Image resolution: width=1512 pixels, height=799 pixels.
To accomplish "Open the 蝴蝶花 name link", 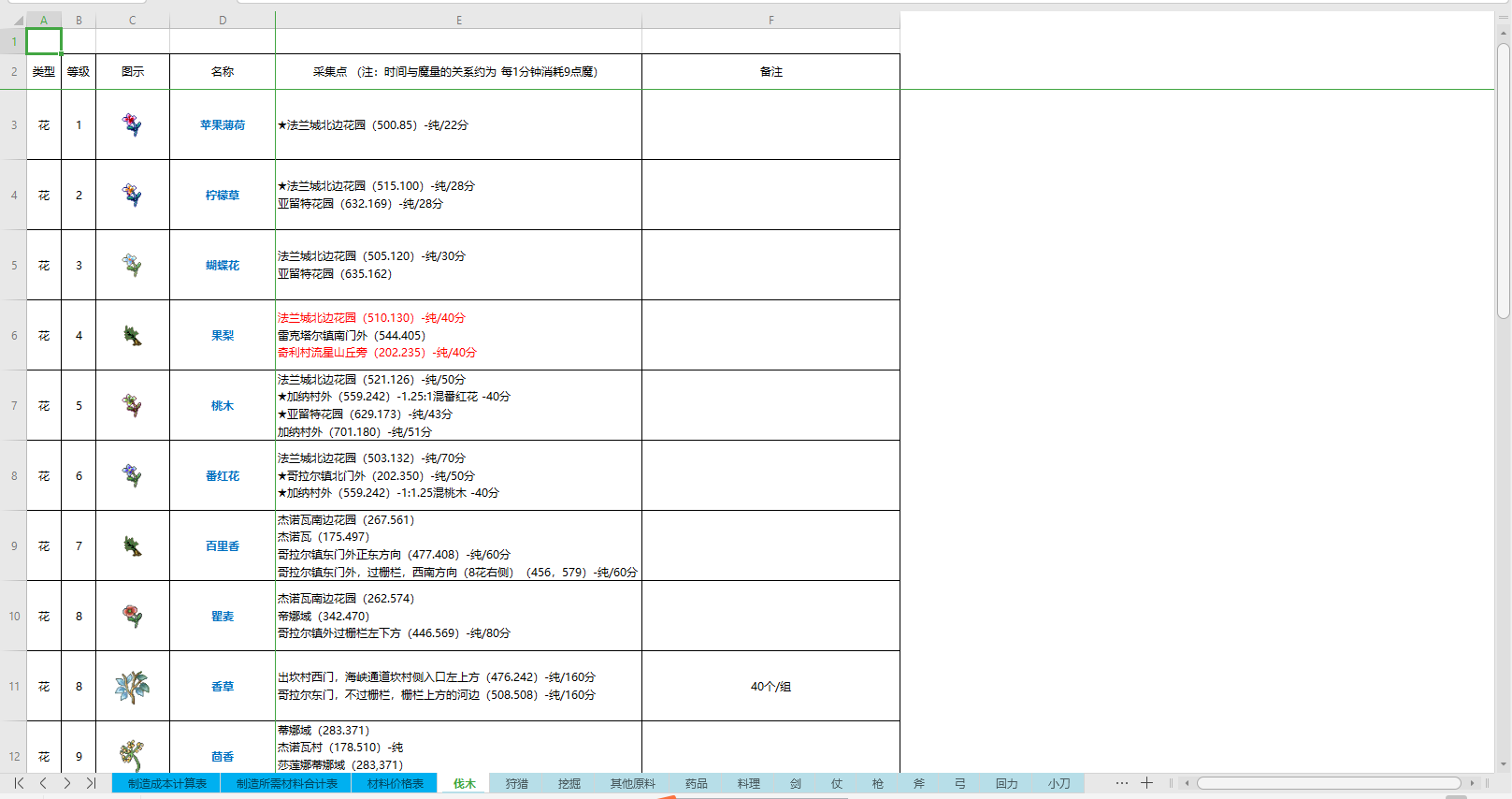I will 223,265.
